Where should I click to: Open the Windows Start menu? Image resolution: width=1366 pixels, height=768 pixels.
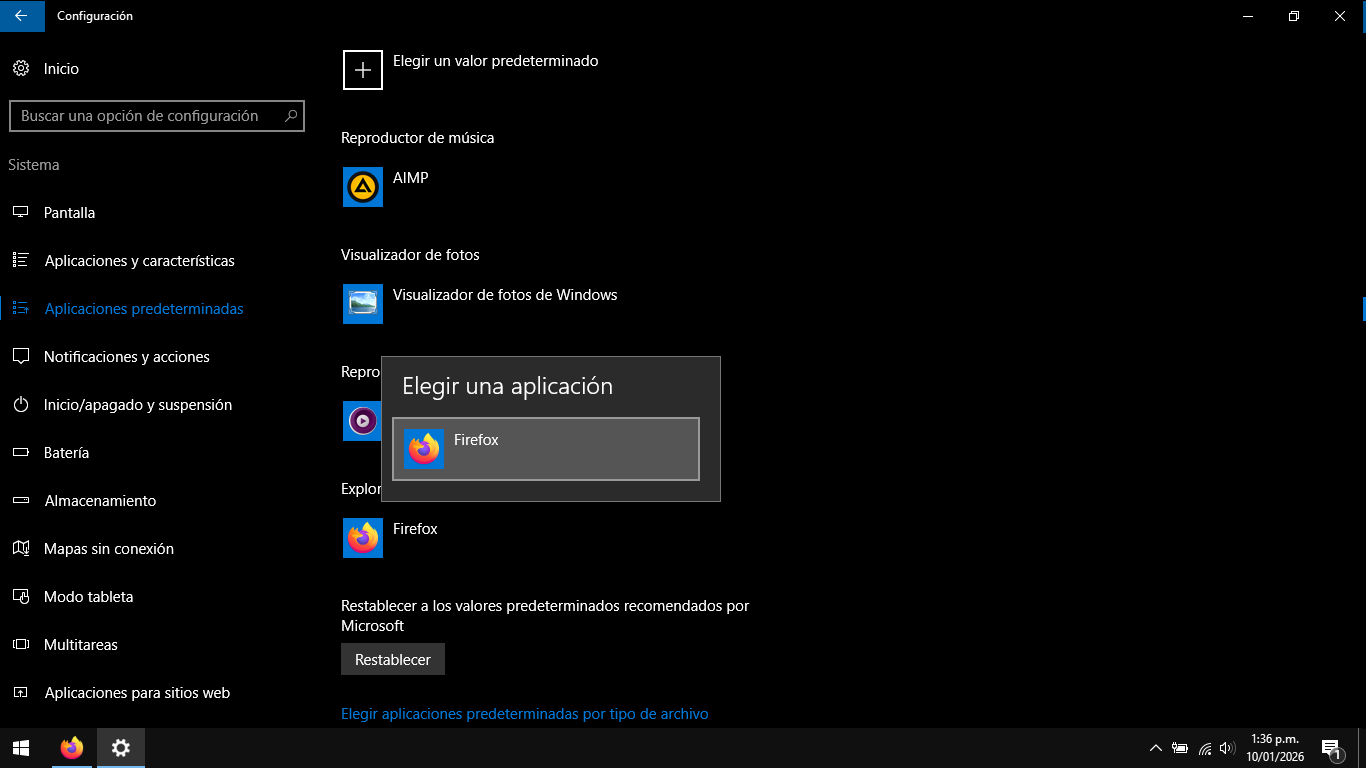(x=21, y=748)
